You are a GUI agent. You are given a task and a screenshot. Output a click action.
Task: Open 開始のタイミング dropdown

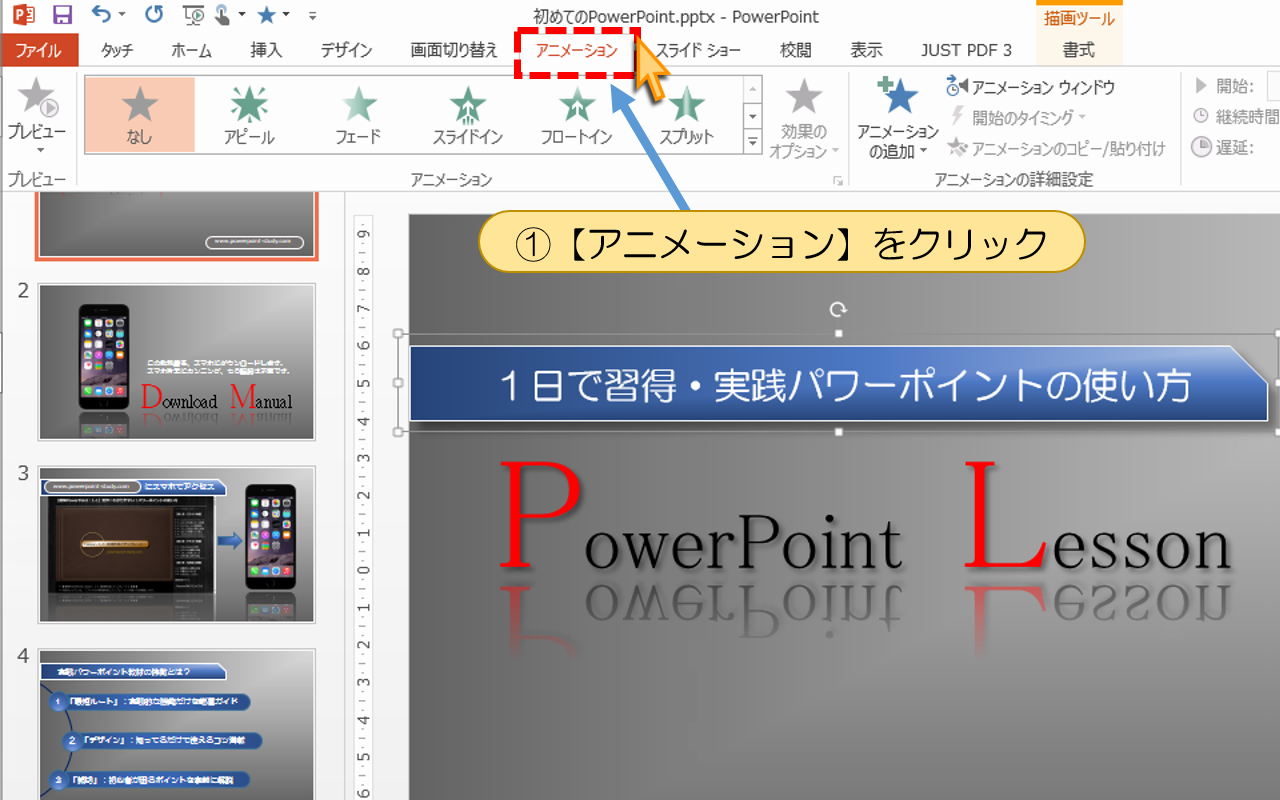1017,118
